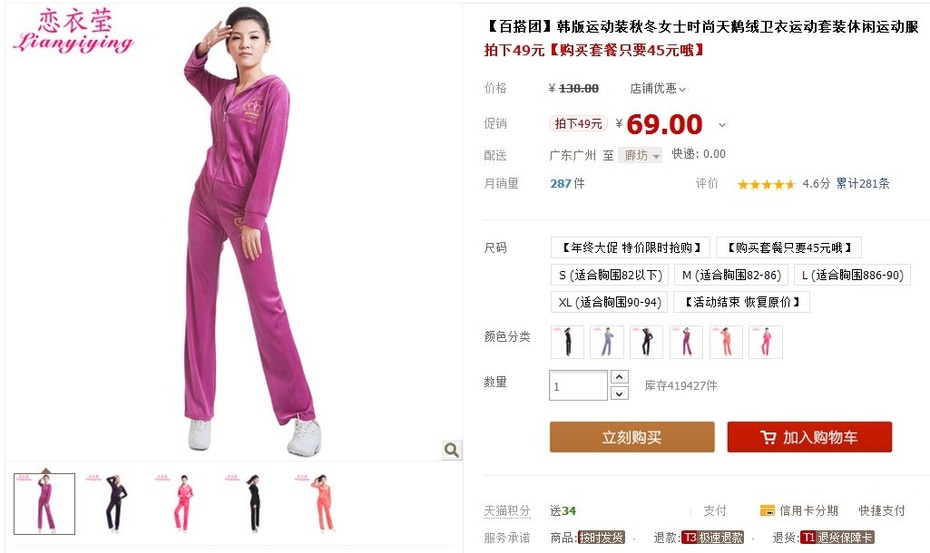Open the 恋衣莹 Lianyiying store logo
930x553 pixels.
click(x=74, y=31)
